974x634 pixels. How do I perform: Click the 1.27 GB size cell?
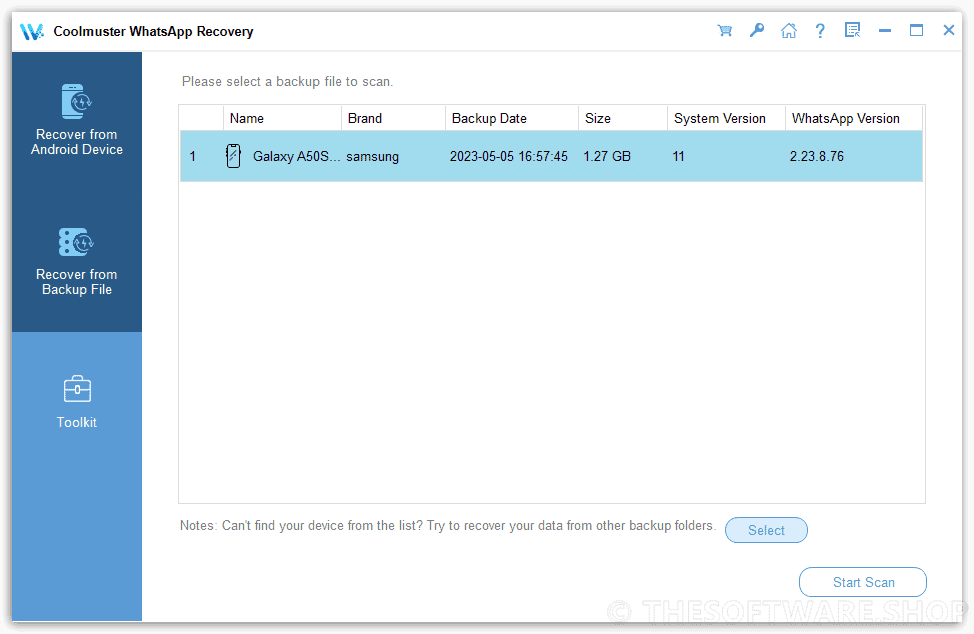coord(607,156)
